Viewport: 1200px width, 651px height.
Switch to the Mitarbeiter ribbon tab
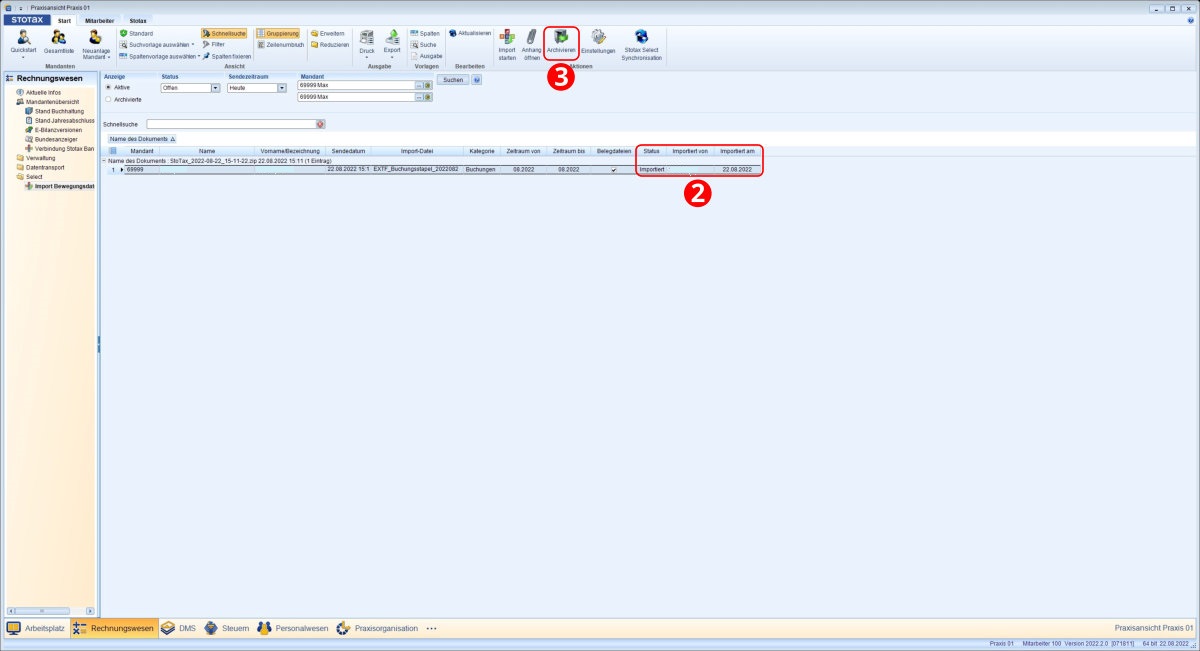pos(97,21)
